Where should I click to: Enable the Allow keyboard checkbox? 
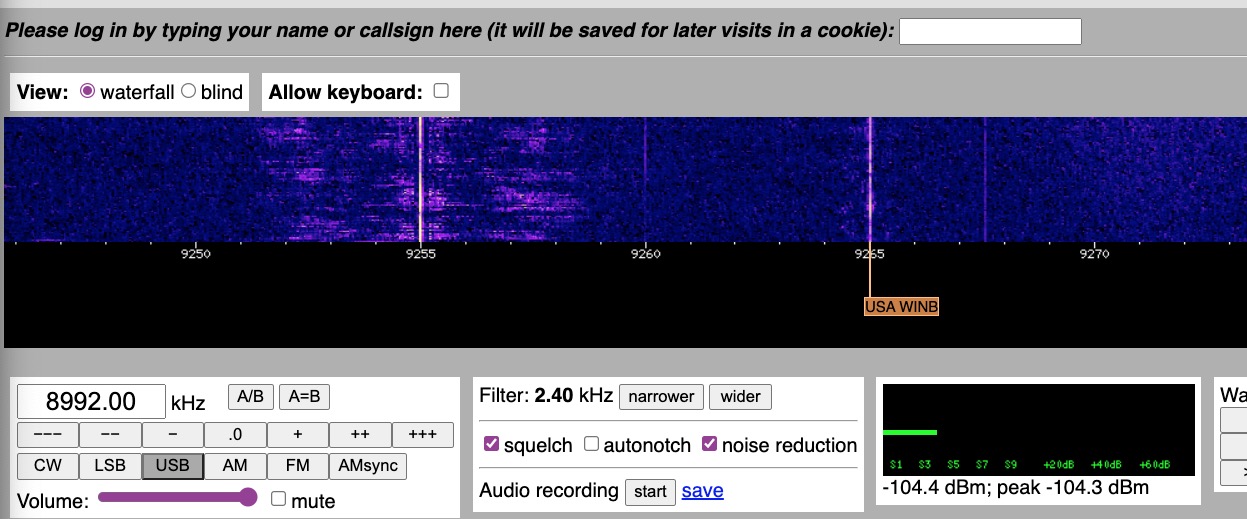tap(441, 91)
